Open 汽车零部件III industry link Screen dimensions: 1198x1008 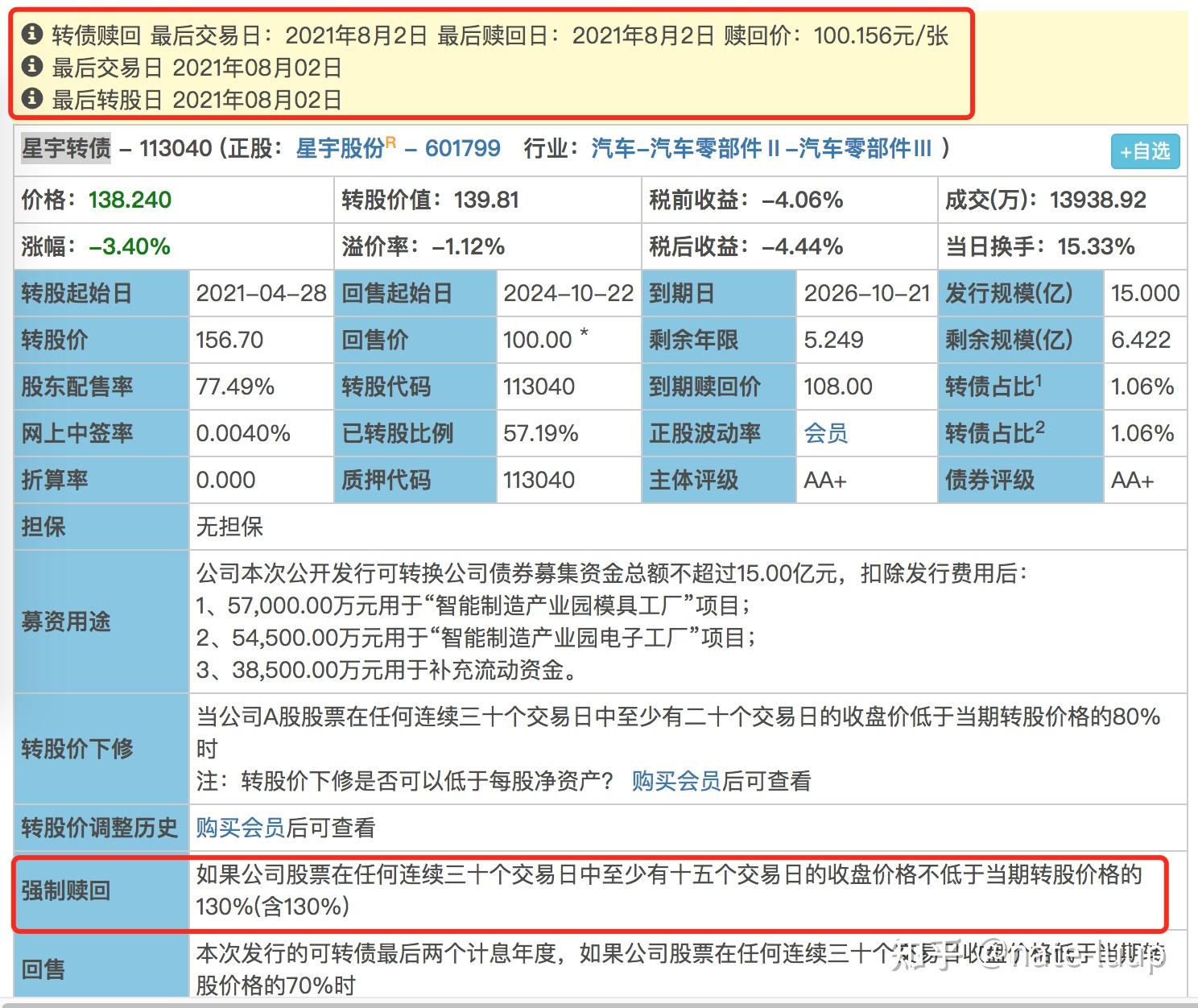coord(865,148)
